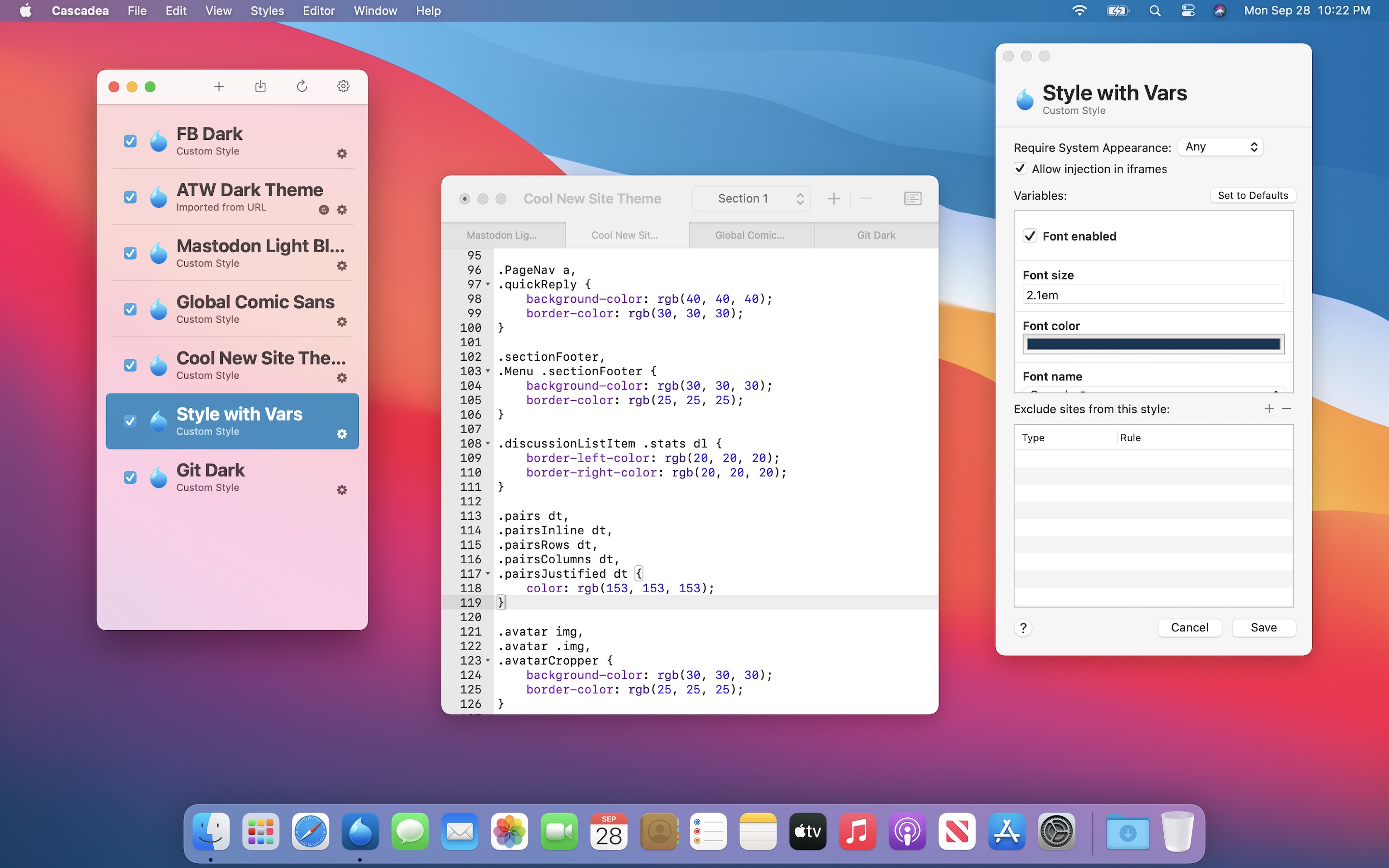Viewport: 1389px width, 868px height.
Task: Click the import style icon in the toolbar
Action: coord(260,87)
